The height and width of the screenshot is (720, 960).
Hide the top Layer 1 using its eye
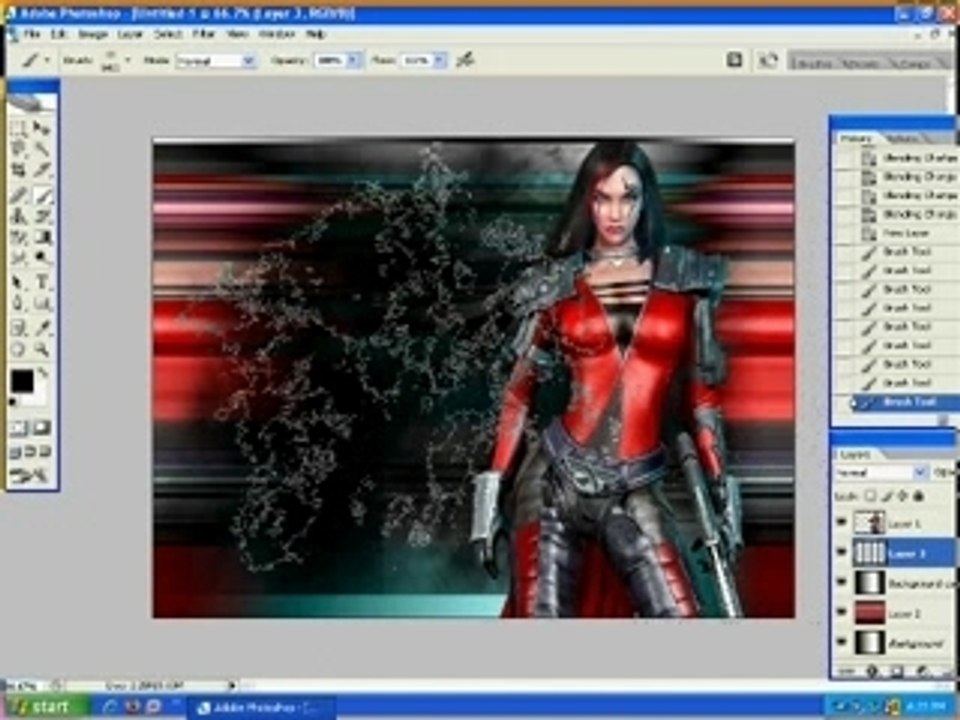[x=841, y=522]
